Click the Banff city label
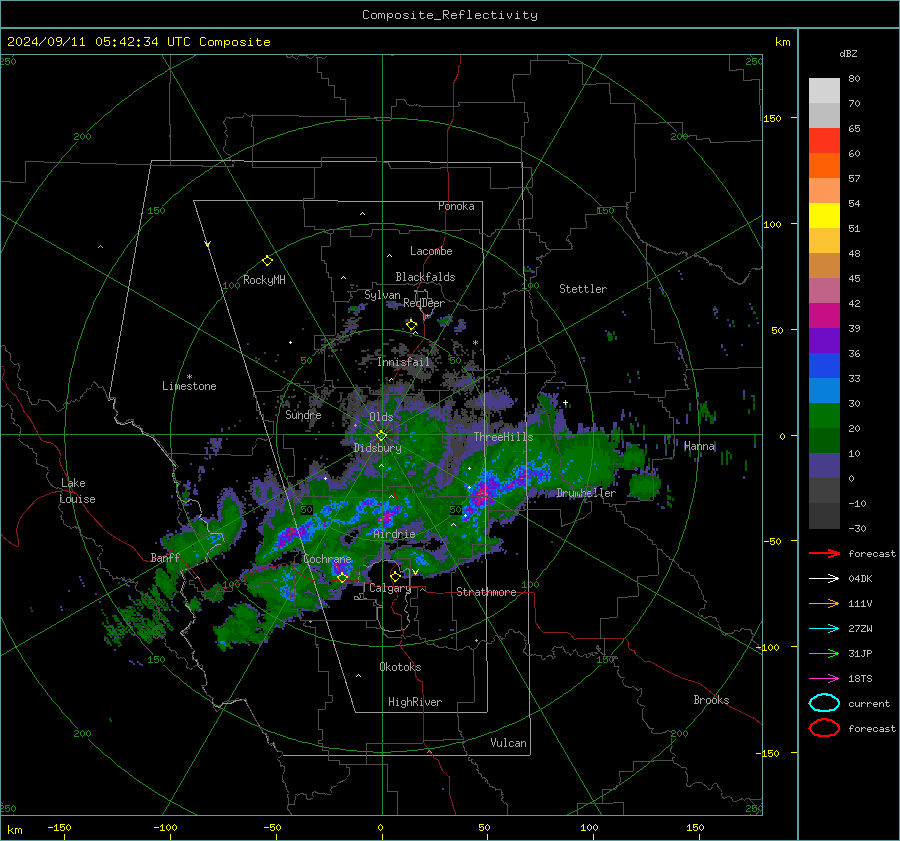This screenshot has height=841, width=900. pyautogui.click(x=165, y=557)
